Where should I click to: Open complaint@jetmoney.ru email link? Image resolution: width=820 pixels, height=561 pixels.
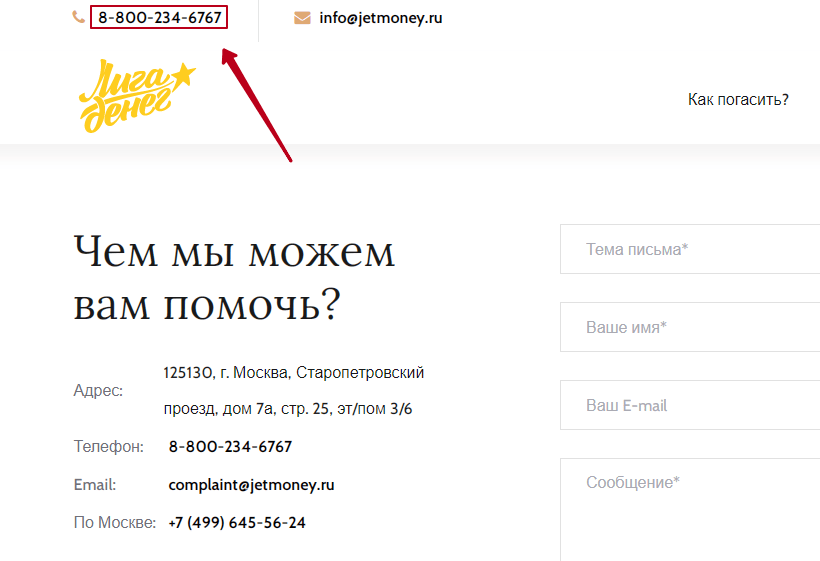pyautogui.click(x=252, y=485)
